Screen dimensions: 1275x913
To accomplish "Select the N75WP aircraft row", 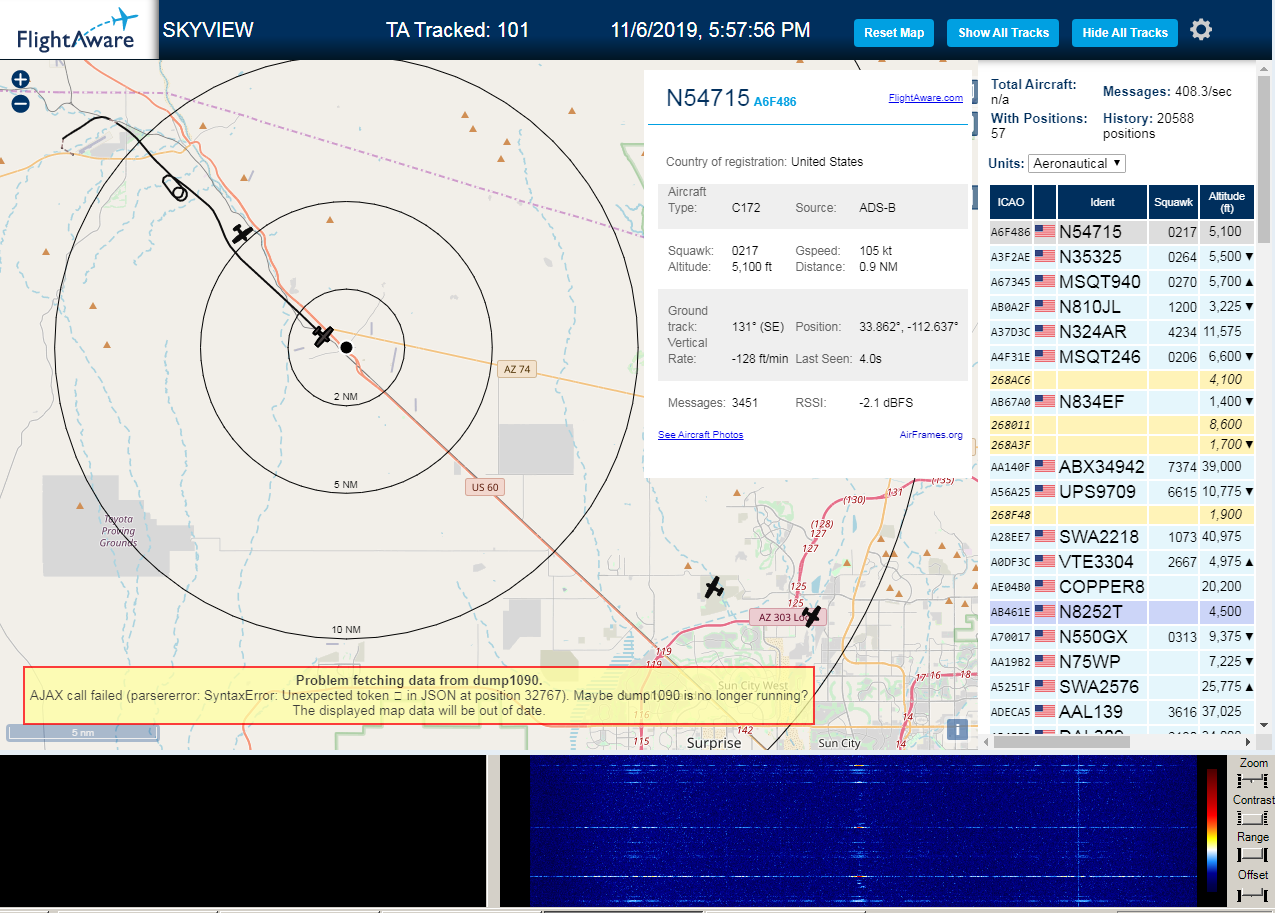I will pos(1122,661).
